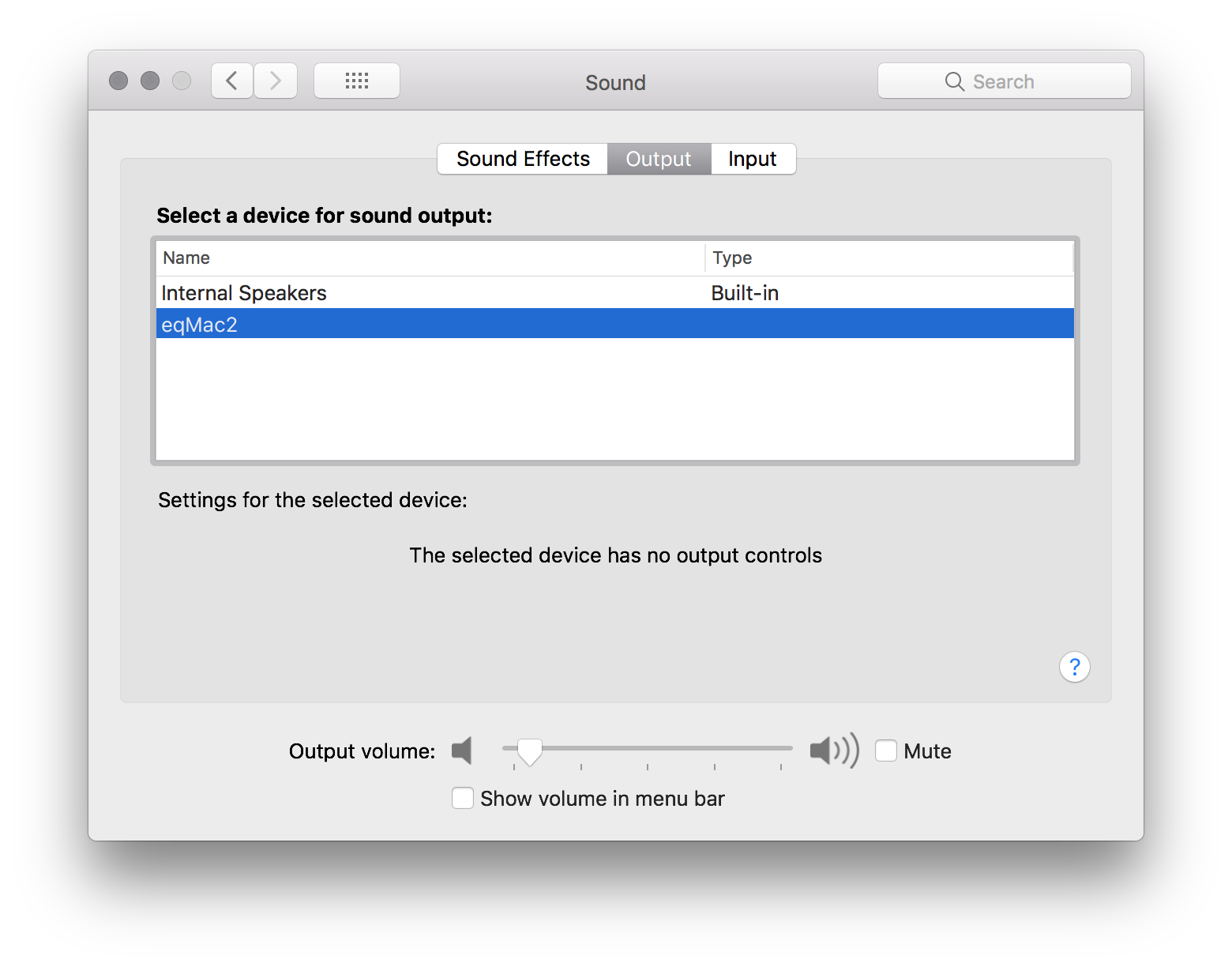Viewport: 1232px width, 967px height.
Task: Click the magnifying glass search icon
Action: pyautogui.click(x=954, y=81)
